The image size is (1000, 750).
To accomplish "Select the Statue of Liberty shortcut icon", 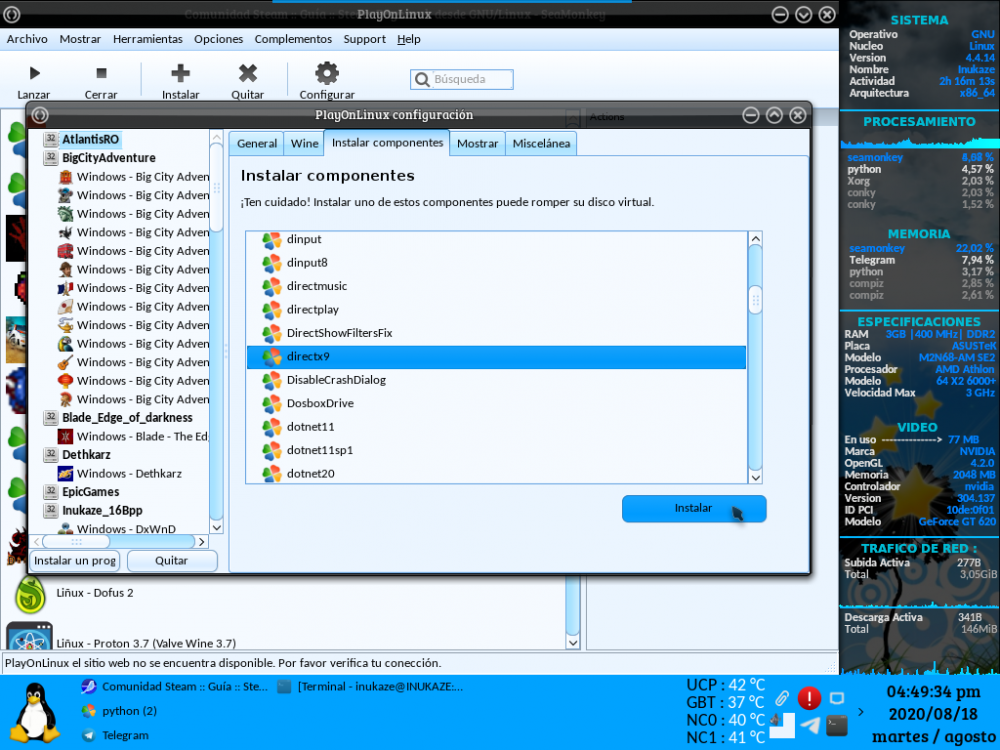I will (65, 213).
